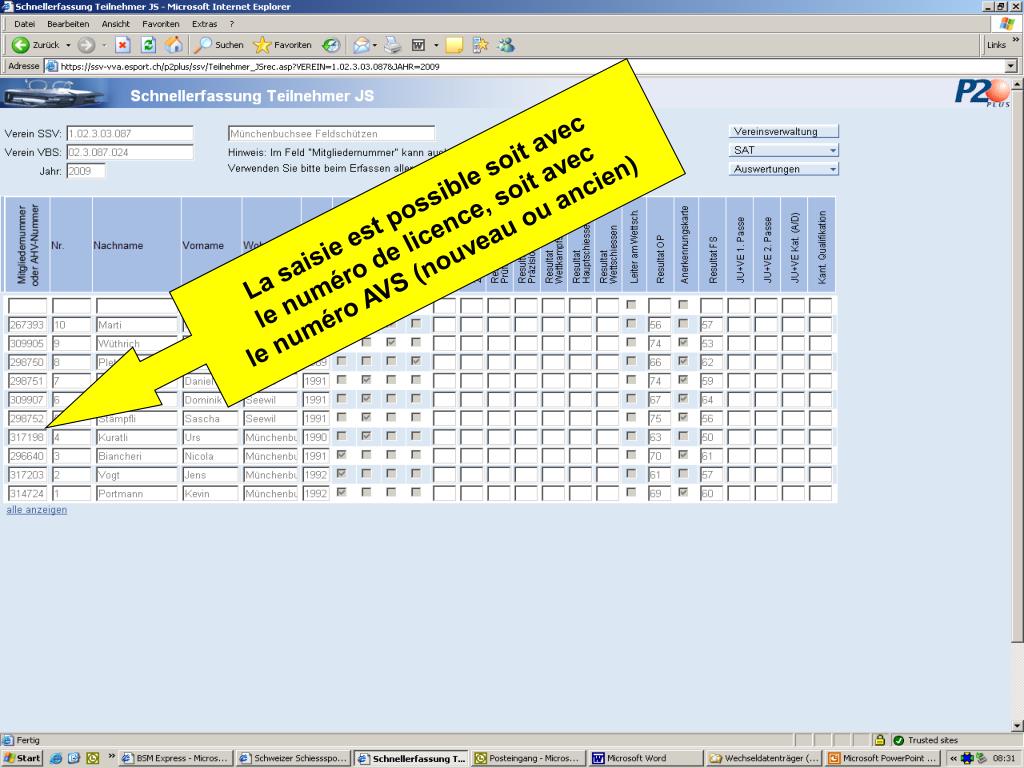Expand the Mail icon dropdown arrow

375,45
